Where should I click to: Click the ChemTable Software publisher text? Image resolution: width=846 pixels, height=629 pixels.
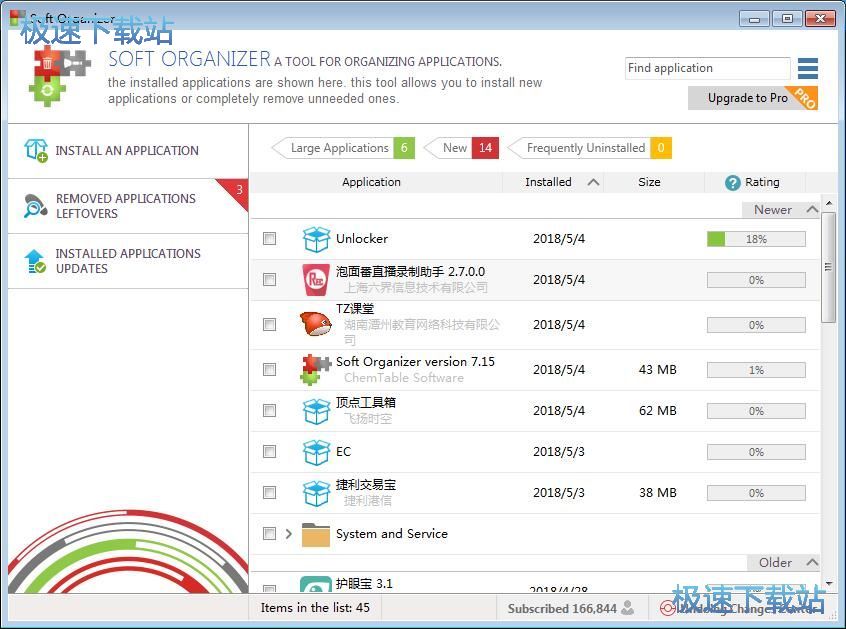pos(404,378)
